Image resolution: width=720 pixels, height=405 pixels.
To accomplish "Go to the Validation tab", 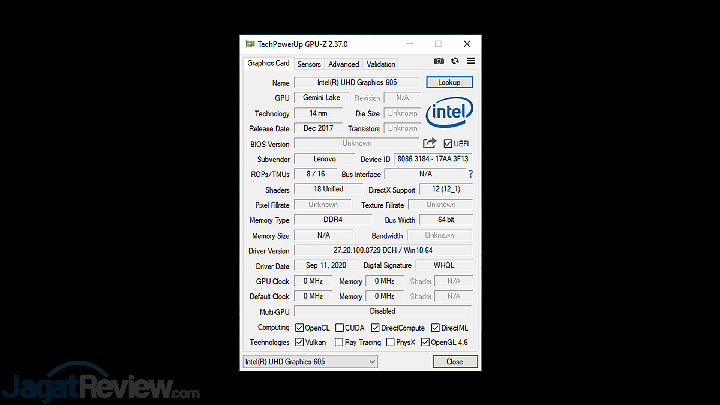I will click(x=381, y=64).
